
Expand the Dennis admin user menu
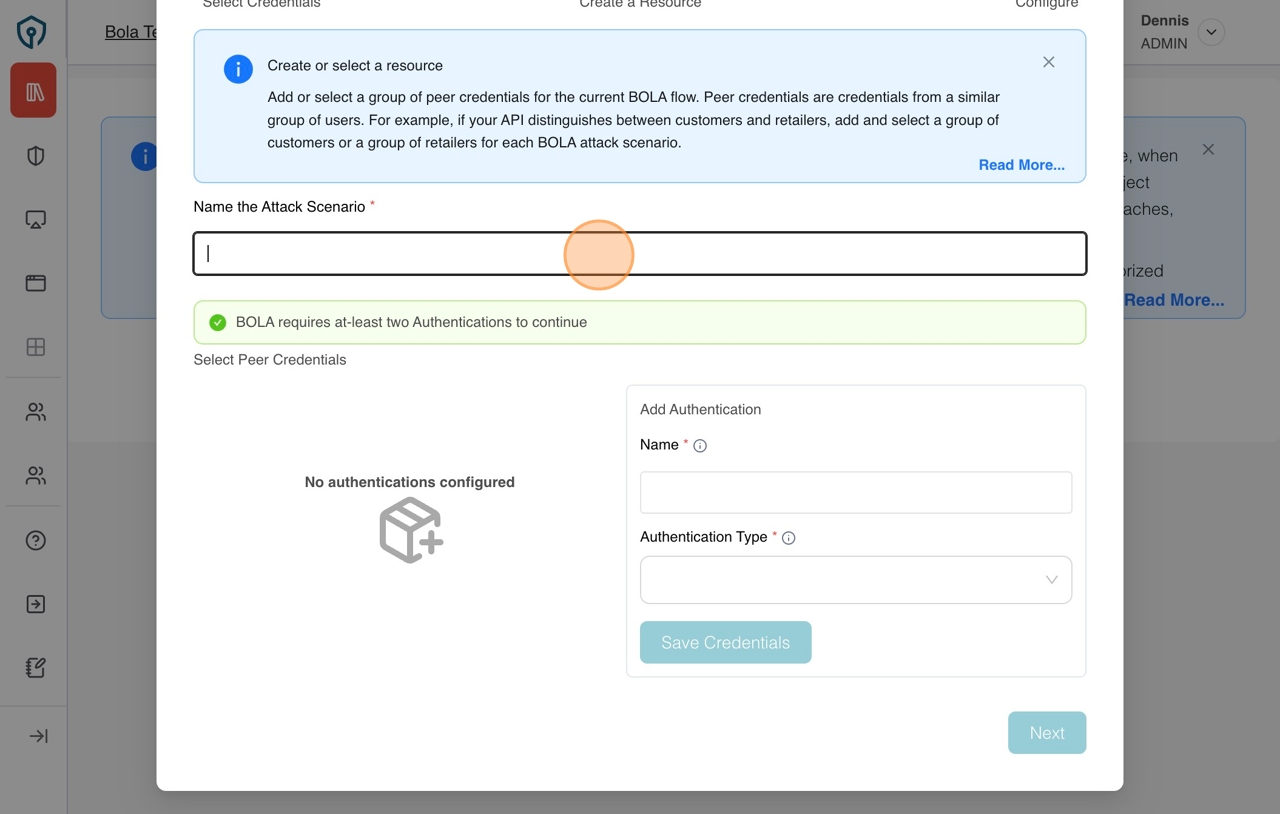[x=1211, y=32]
